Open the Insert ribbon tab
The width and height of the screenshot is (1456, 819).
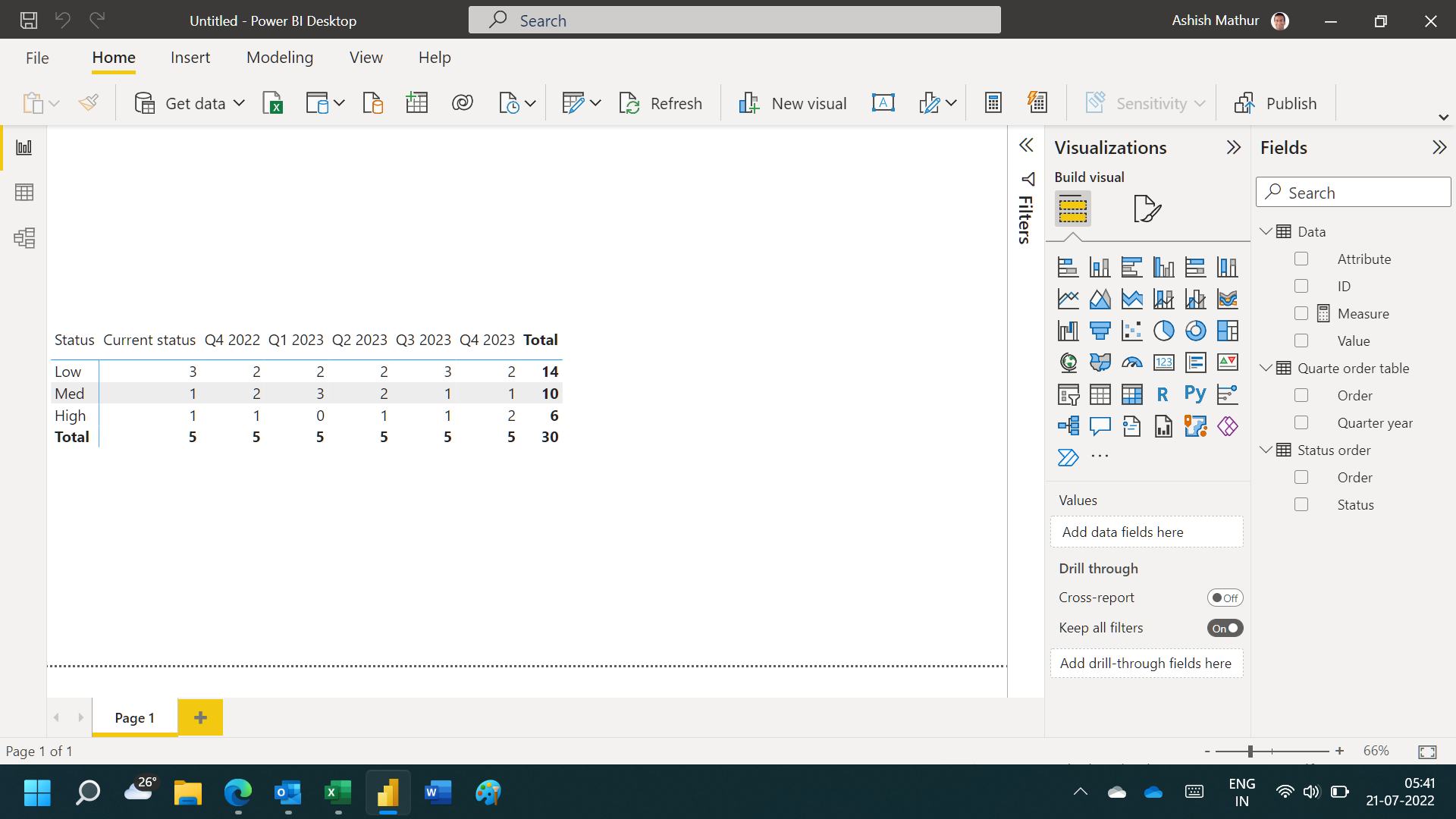190,58
